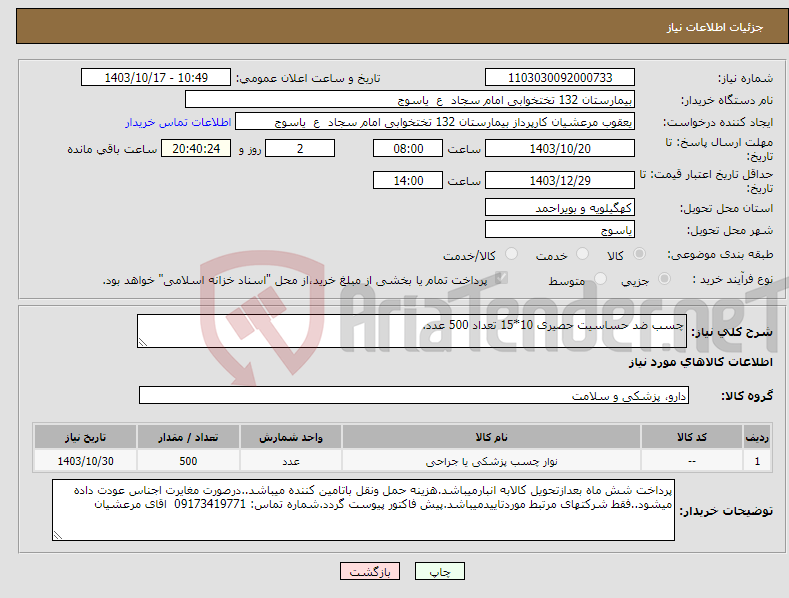Screen dimensions: 789x598
Task: Click the validity hour field 14:00
Action: tap(408, 180)
